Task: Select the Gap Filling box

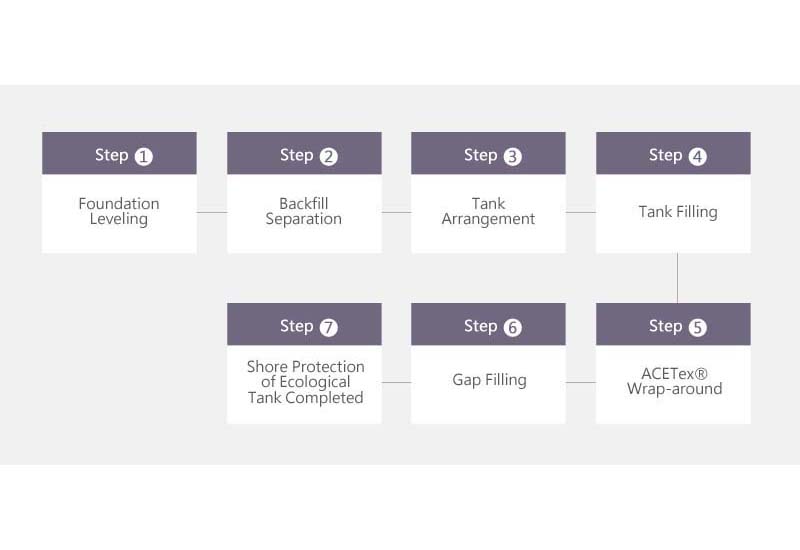Action: pyautogui.click(x=488, y=384)
